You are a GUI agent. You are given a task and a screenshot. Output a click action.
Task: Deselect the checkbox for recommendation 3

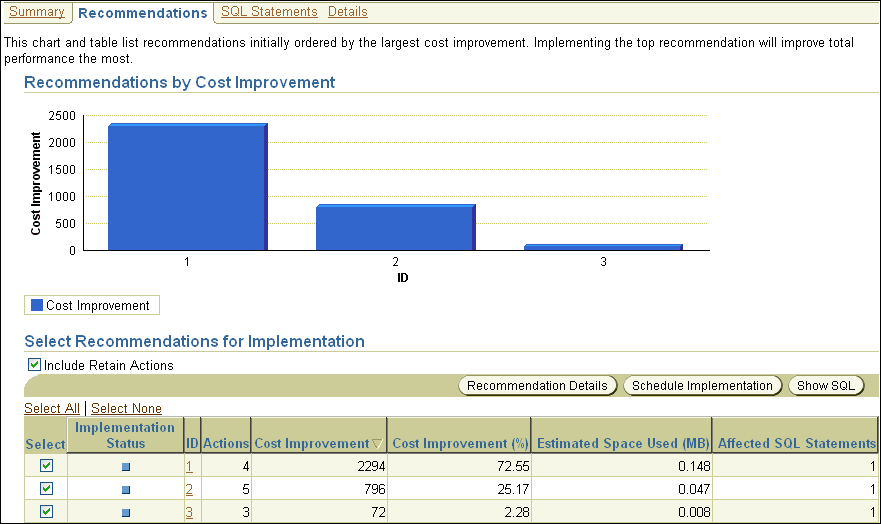46,512
